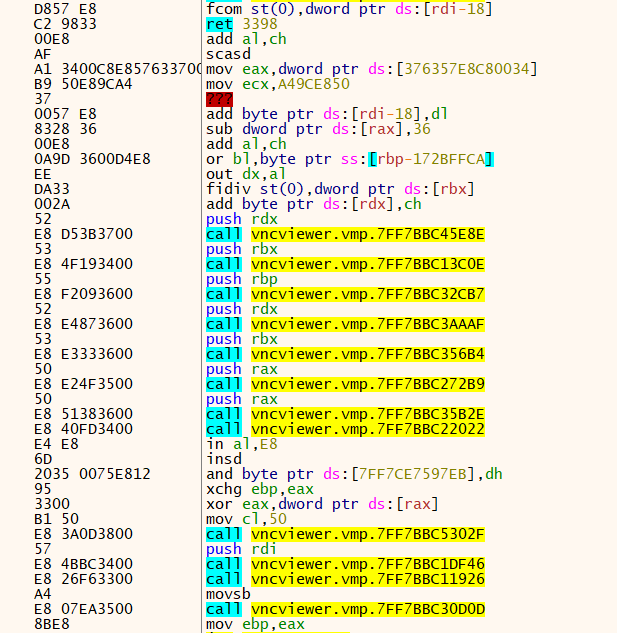Image resolution: width=617 pixels, height=633 pixels.
Task: Select 'or bl,byte ptr ss:[rbp-172BFFCA]' line
Action: point(350,159)
